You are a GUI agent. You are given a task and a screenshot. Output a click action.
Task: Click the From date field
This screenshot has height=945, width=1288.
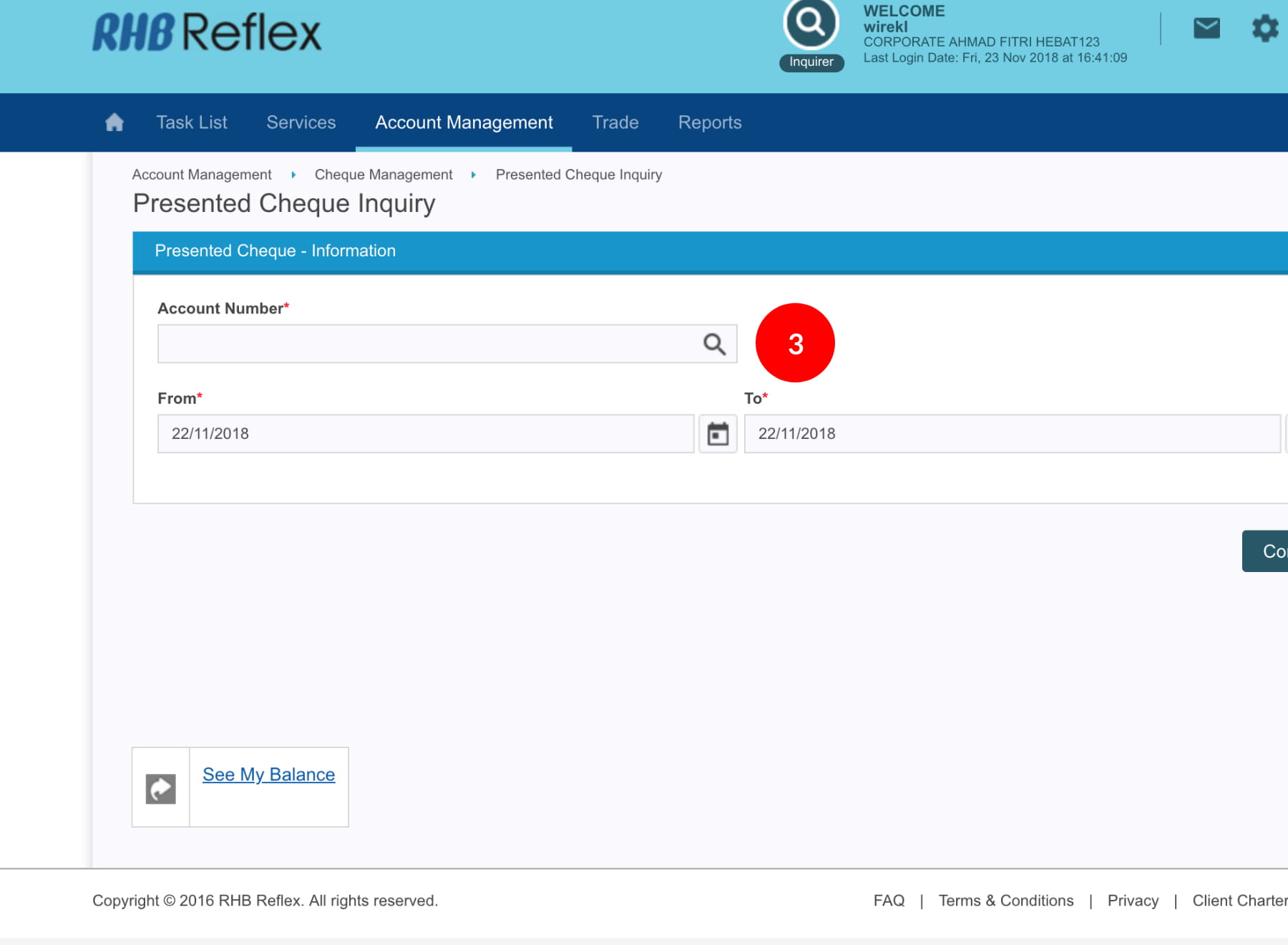pyautogui.click(x=426, y=434)
